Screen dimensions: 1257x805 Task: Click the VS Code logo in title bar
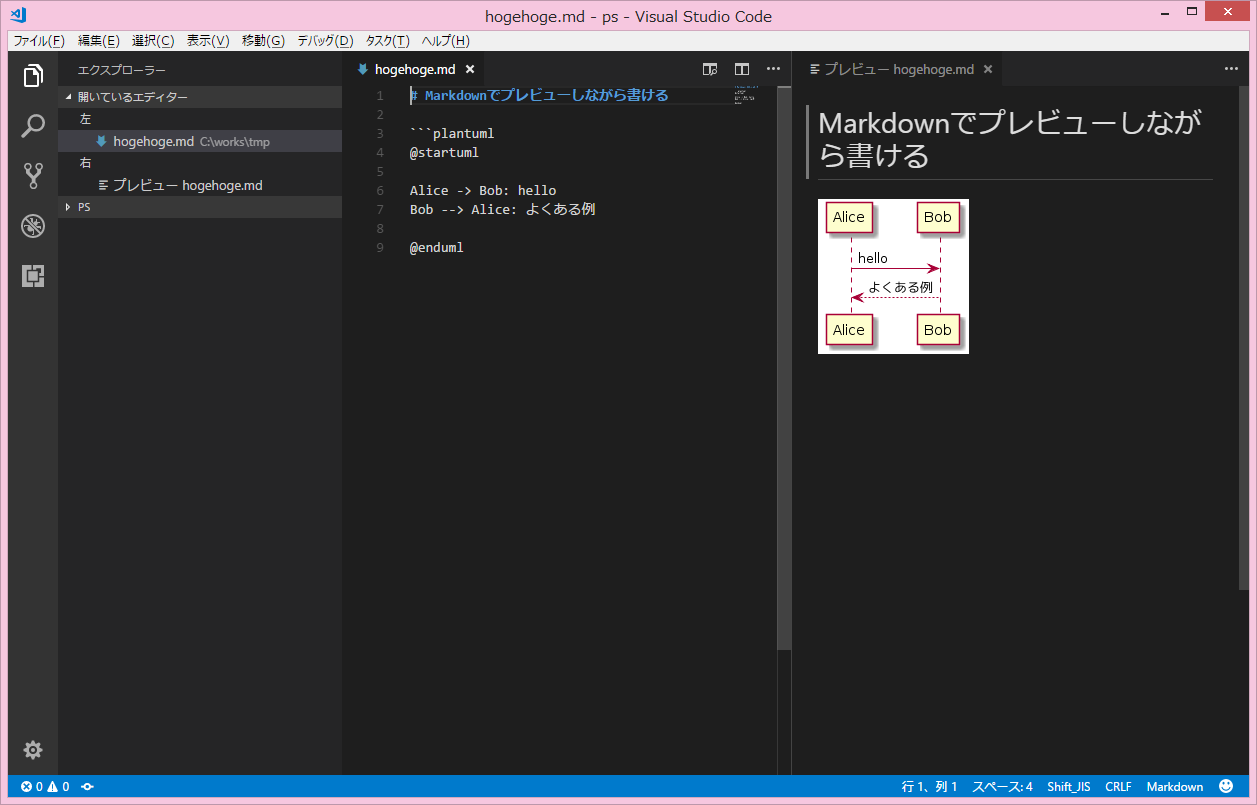17,16
